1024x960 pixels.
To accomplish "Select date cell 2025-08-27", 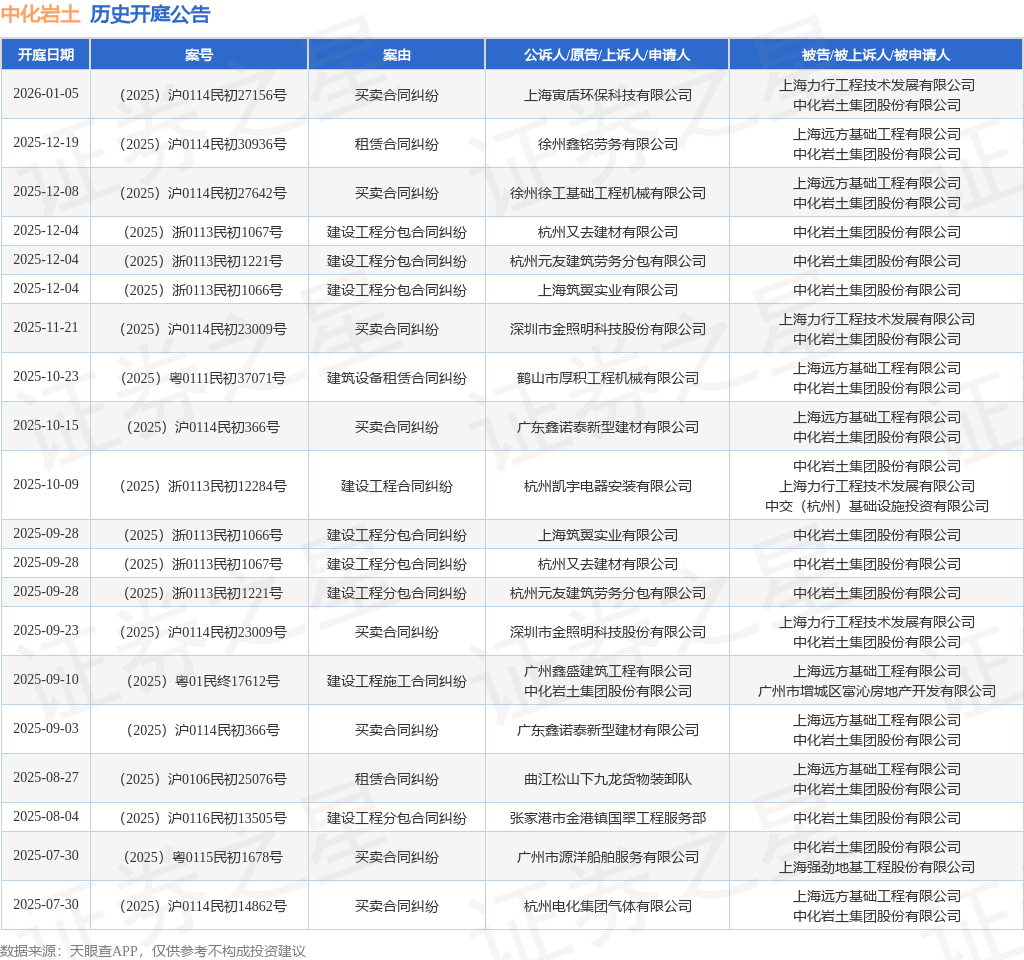I will coord(46,777).
